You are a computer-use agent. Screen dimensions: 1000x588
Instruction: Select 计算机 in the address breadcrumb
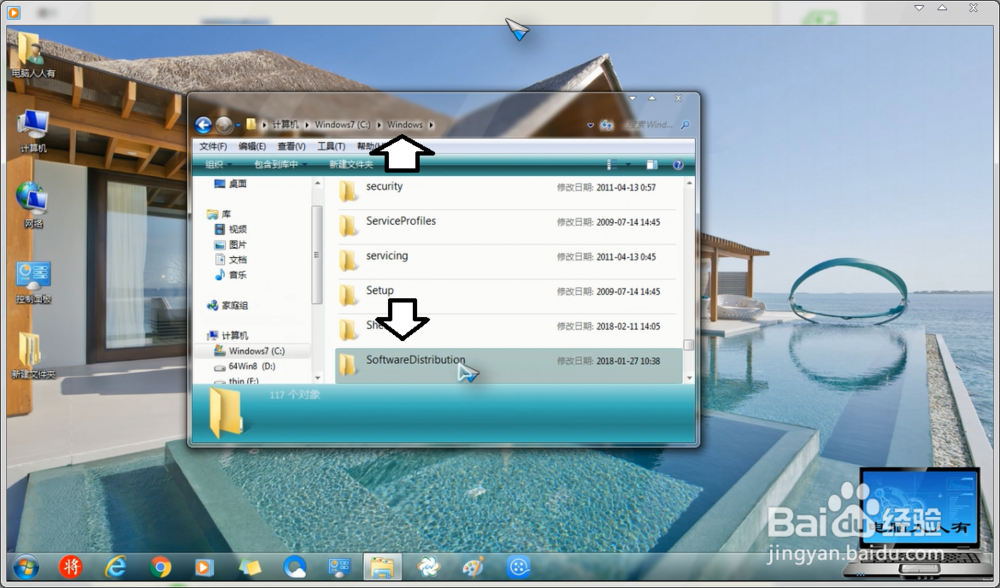coord(285,124)
